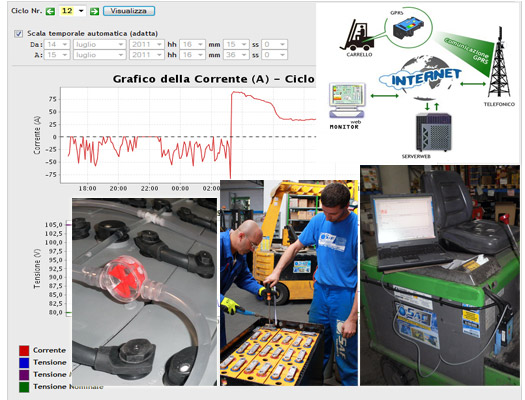Click the 105,0 voltage axis label
Screen dimensions: 525x400
point(54,225)
